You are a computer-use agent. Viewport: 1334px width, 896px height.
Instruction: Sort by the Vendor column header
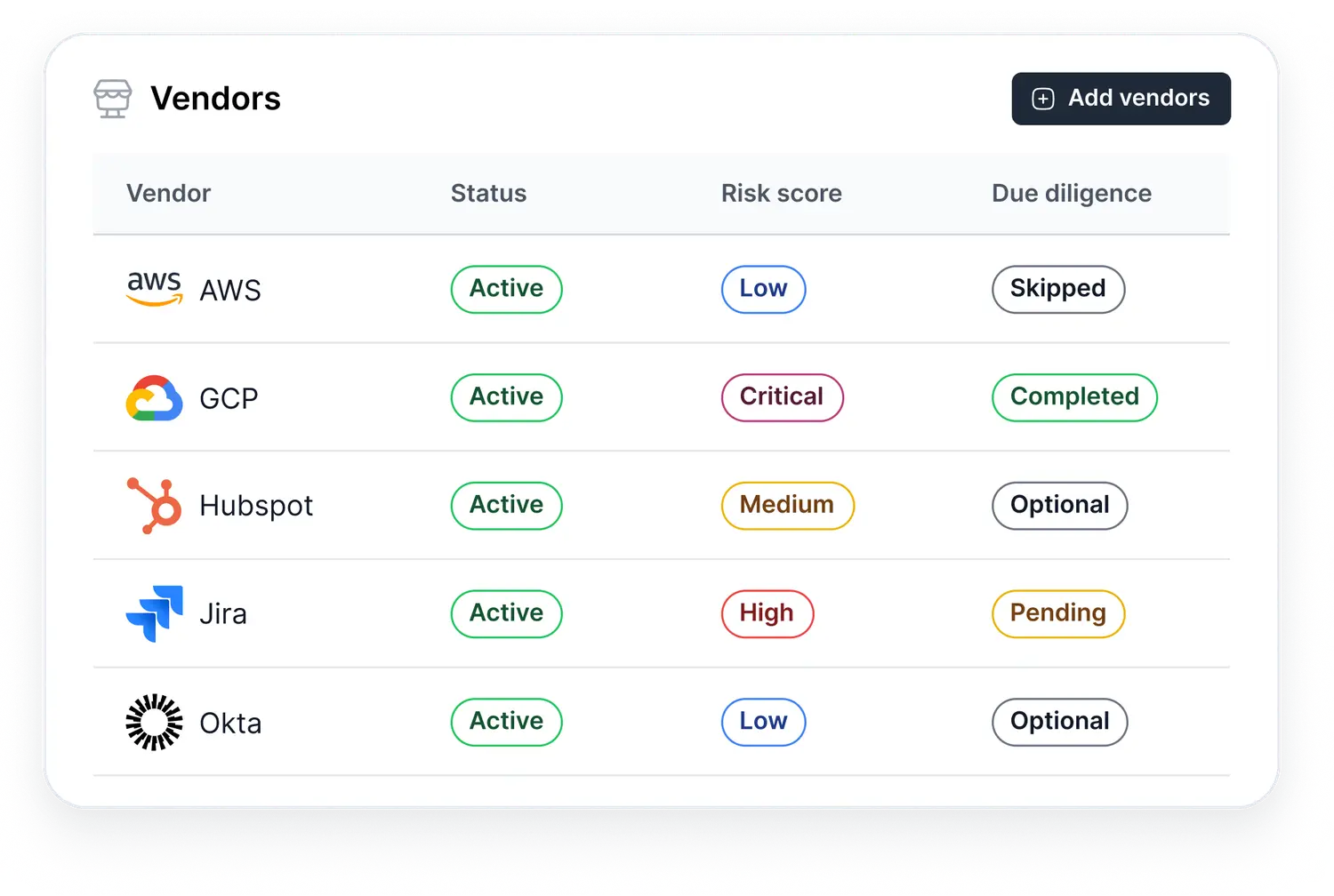pos(168,193)
